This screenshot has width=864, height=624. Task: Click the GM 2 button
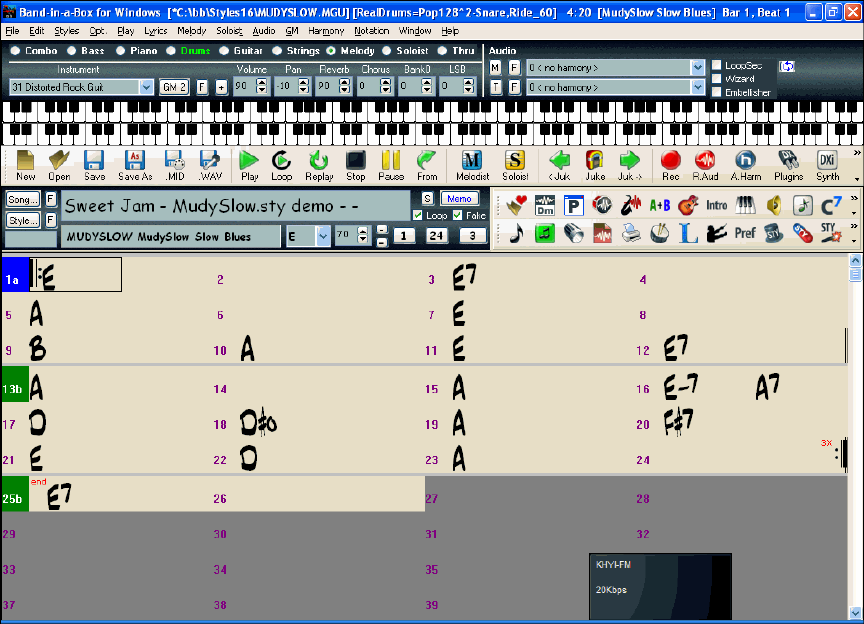[174, 87]
